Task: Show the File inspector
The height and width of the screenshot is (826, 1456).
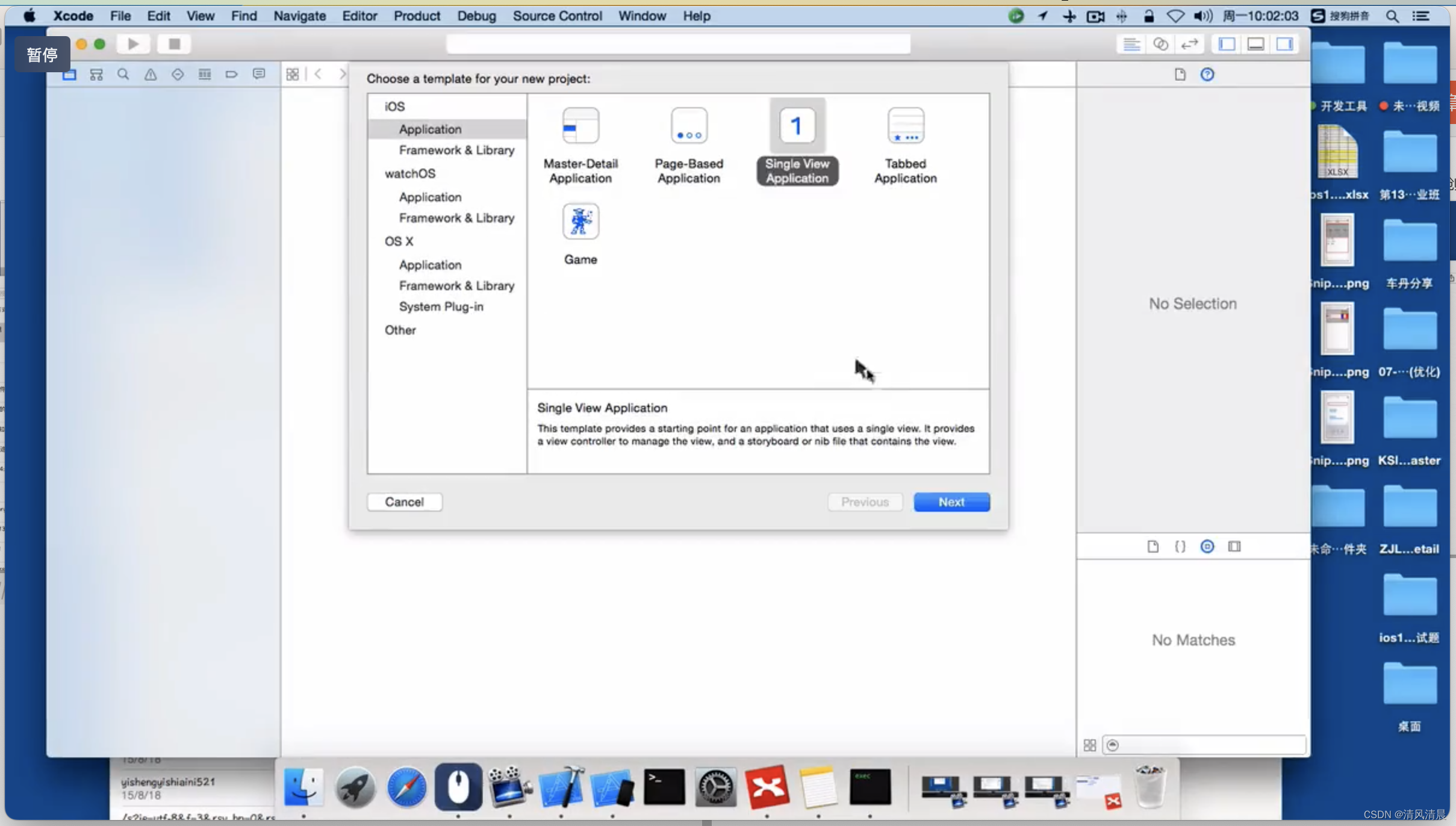Action: point(1180,74)
